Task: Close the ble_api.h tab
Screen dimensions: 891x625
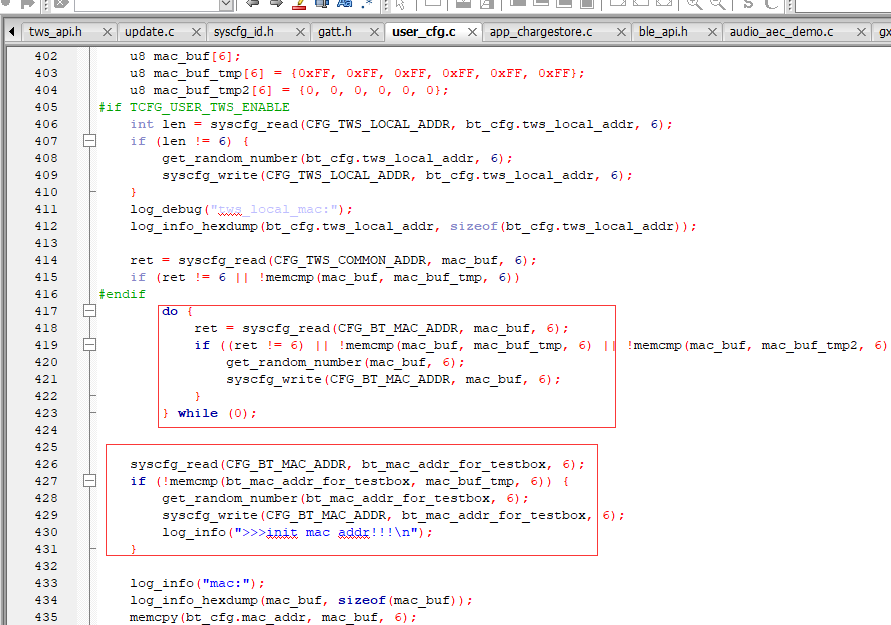Action: point(712,32)
